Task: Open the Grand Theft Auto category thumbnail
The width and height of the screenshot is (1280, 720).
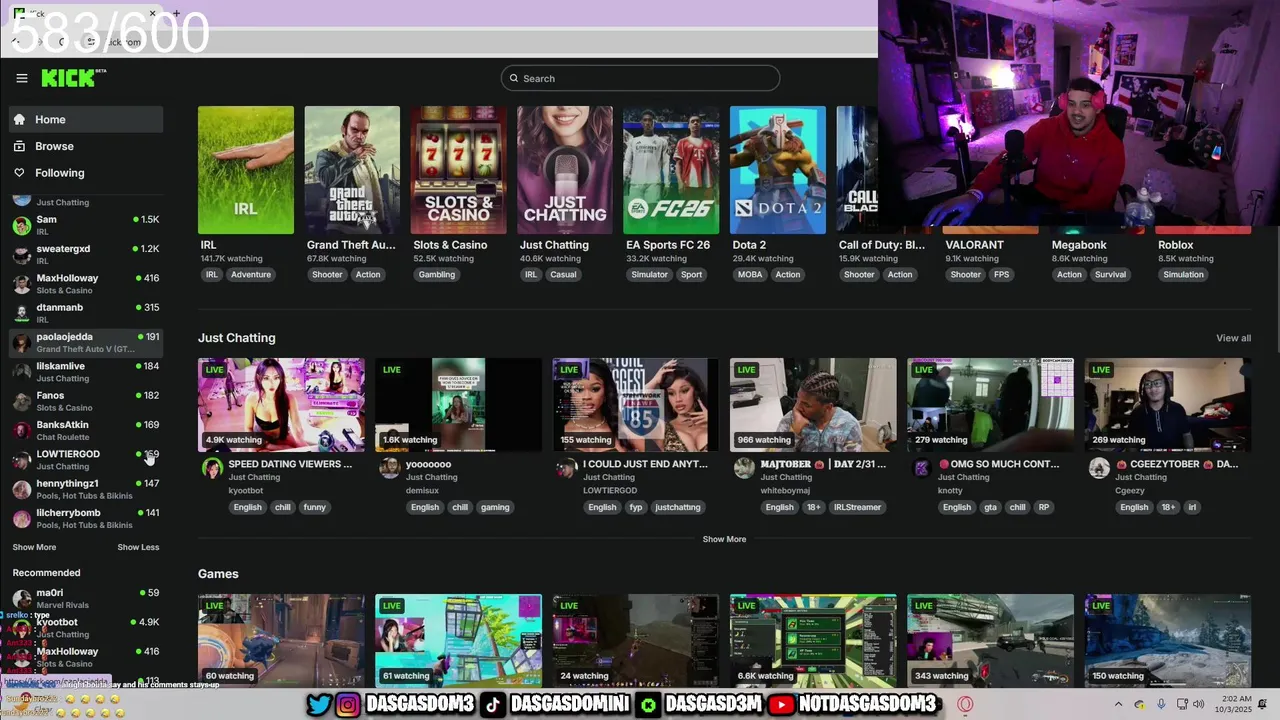Action: (x=352, y=170)
